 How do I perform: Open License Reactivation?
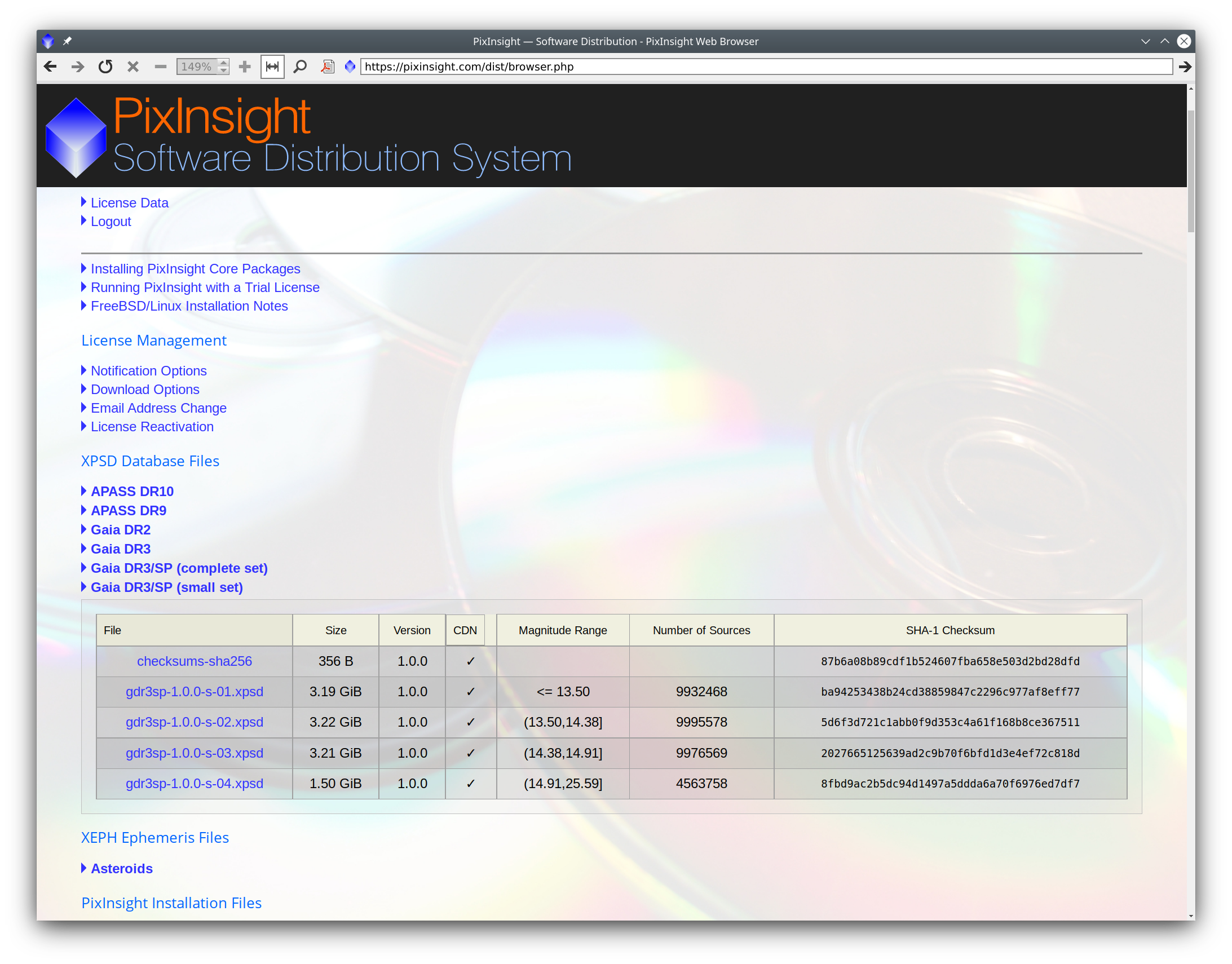tap(152, 427)
